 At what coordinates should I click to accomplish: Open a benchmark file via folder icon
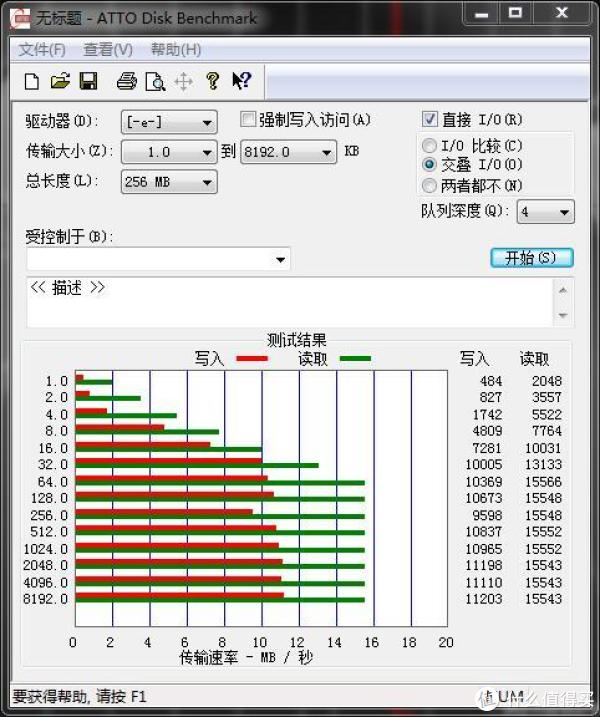pyautogui.click(x=60, y=81)
